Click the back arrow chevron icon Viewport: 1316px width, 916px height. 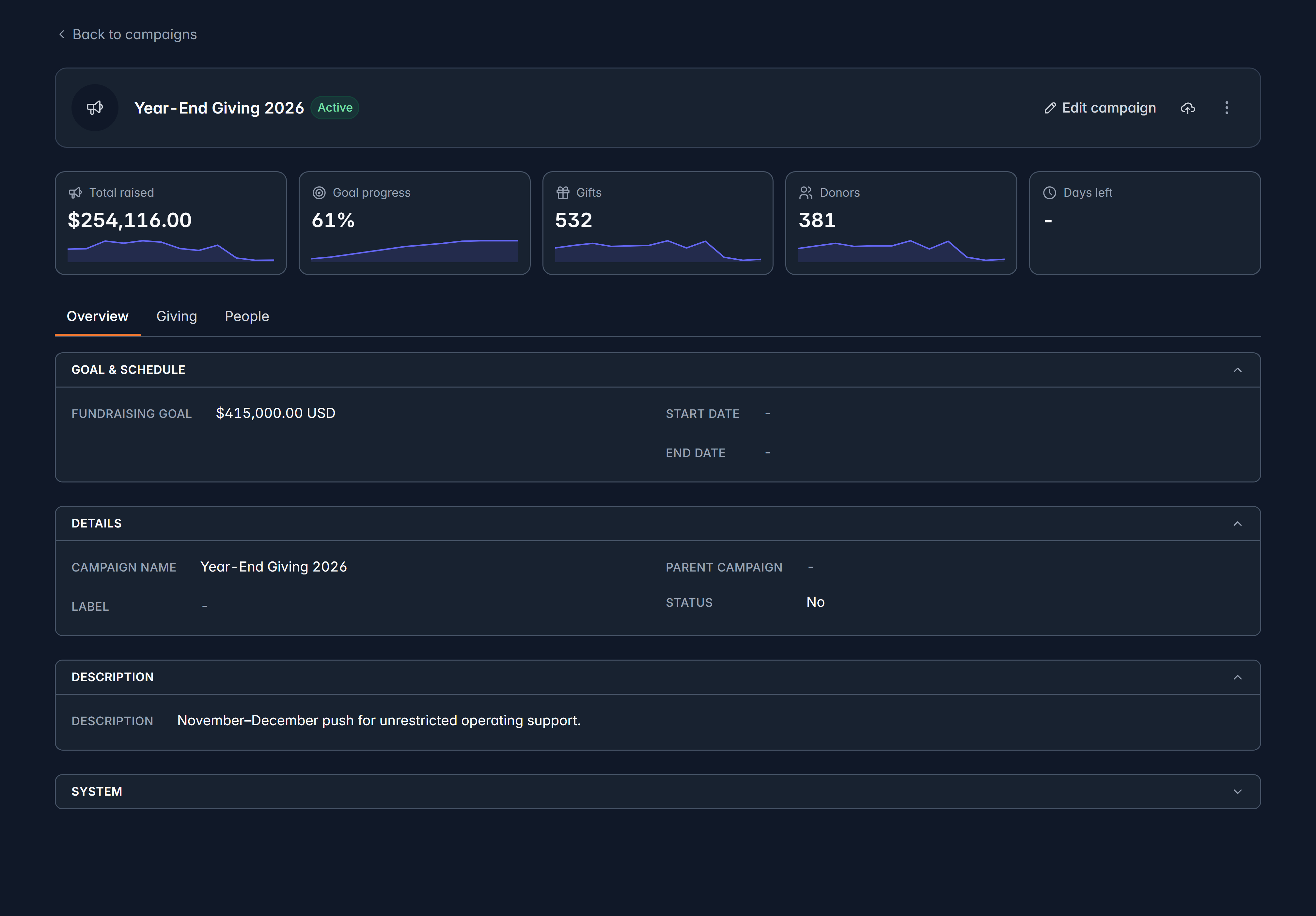[x=62, y=34]
